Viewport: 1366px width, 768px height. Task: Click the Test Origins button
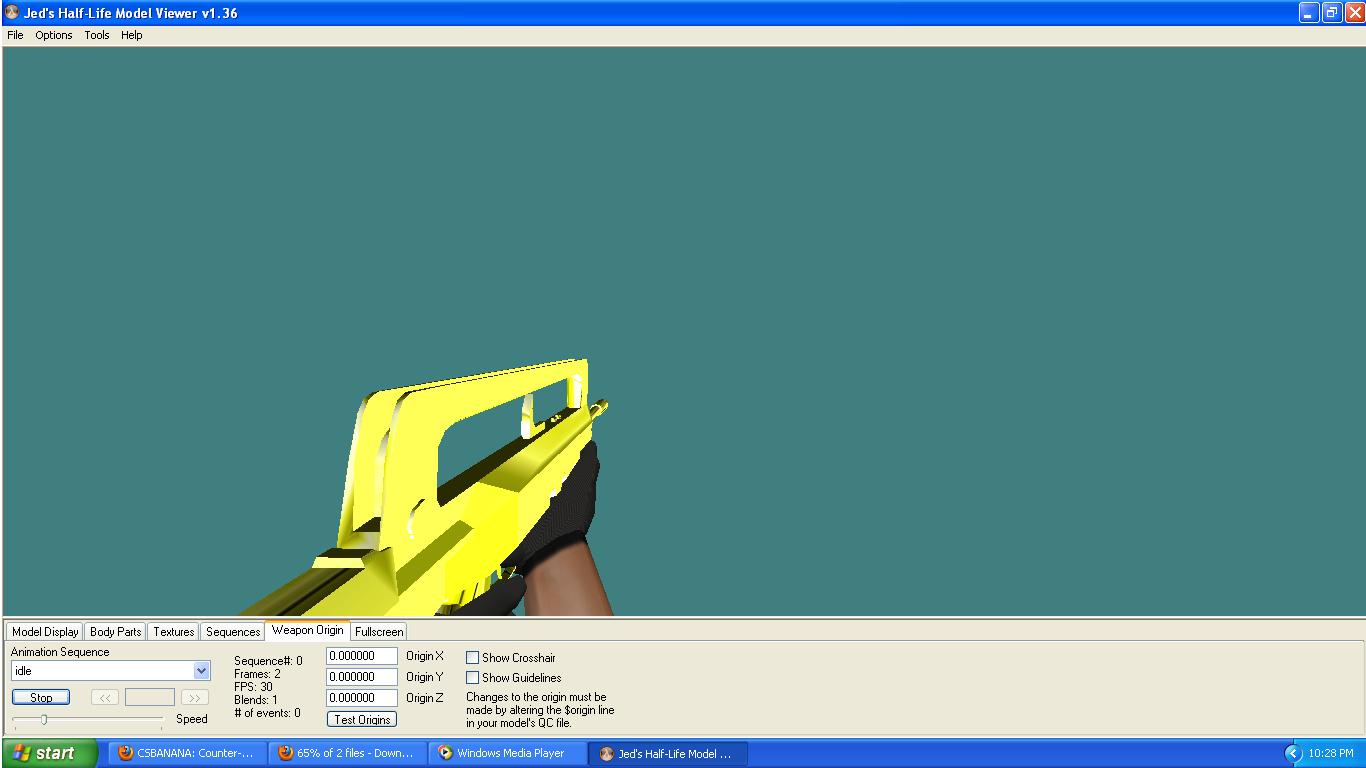tap(362, 720)
